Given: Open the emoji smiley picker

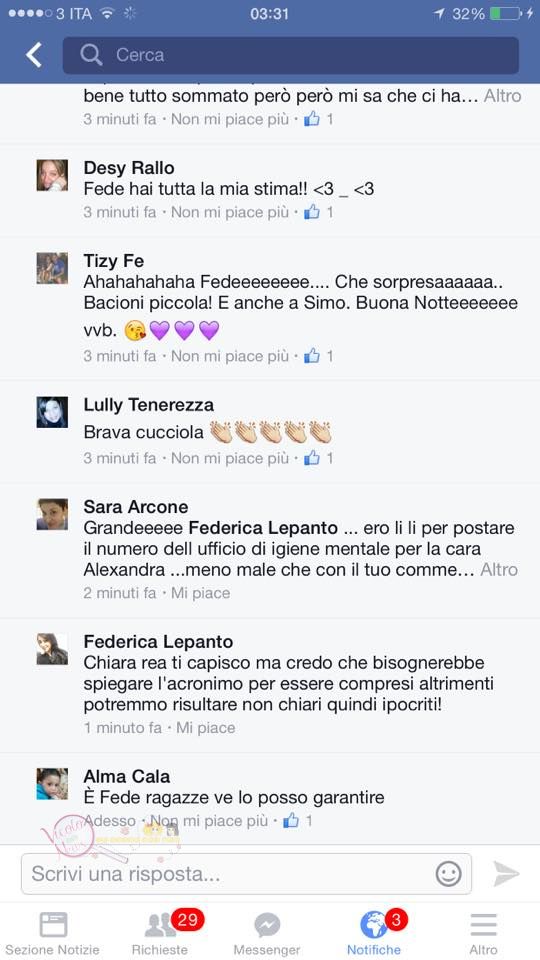Looking at the screenshot, I should [x=448, y=873].
